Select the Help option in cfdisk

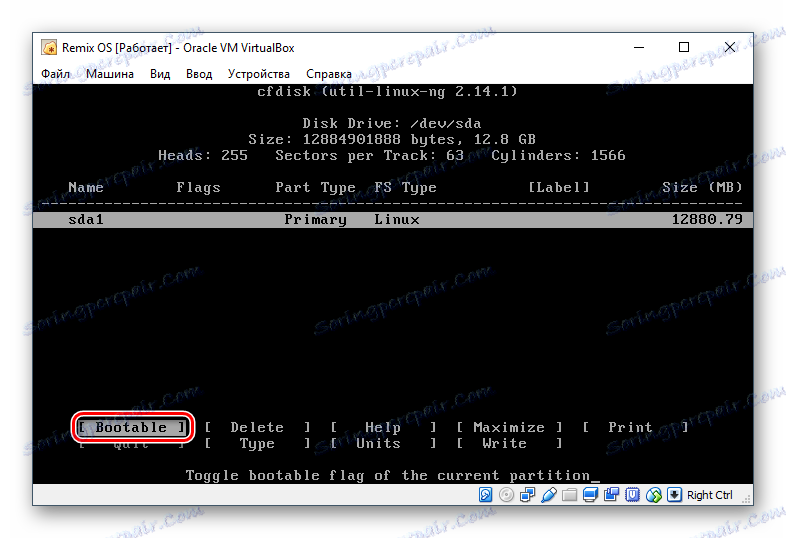coord(383,427)
